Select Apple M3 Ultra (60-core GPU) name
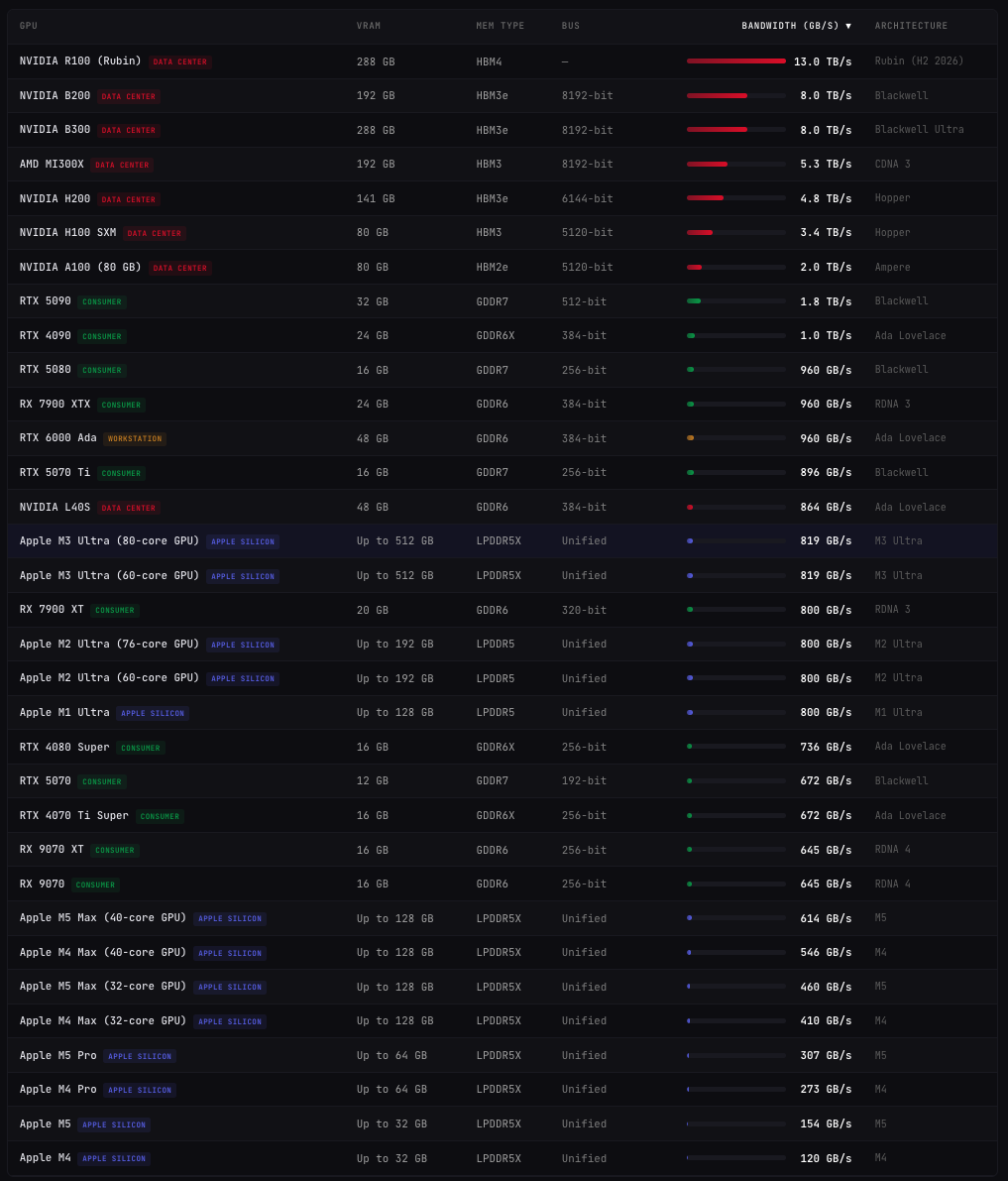This screenshot has height=1181, width=1008. [x=109, y=575]
